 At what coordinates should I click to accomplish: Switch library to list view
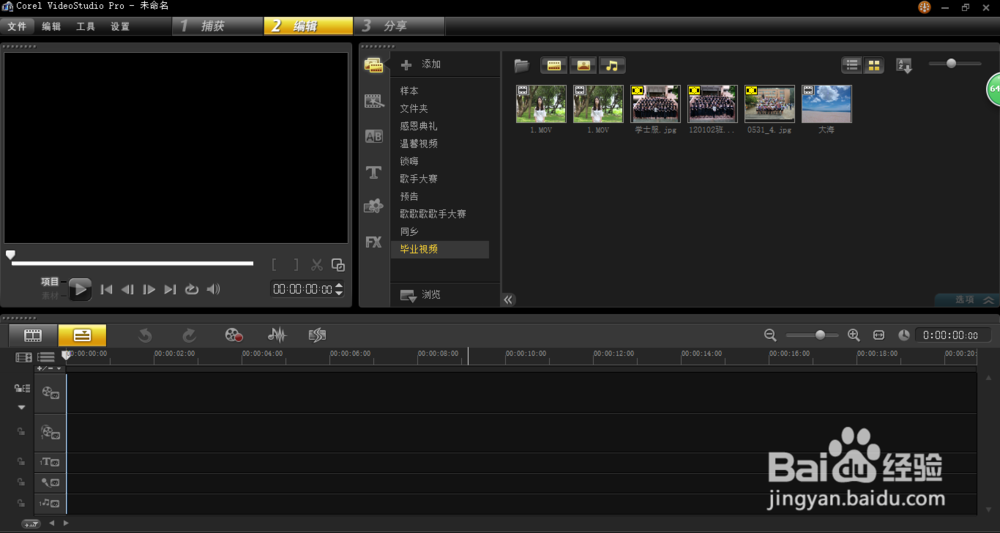click(x=852, y=65)
